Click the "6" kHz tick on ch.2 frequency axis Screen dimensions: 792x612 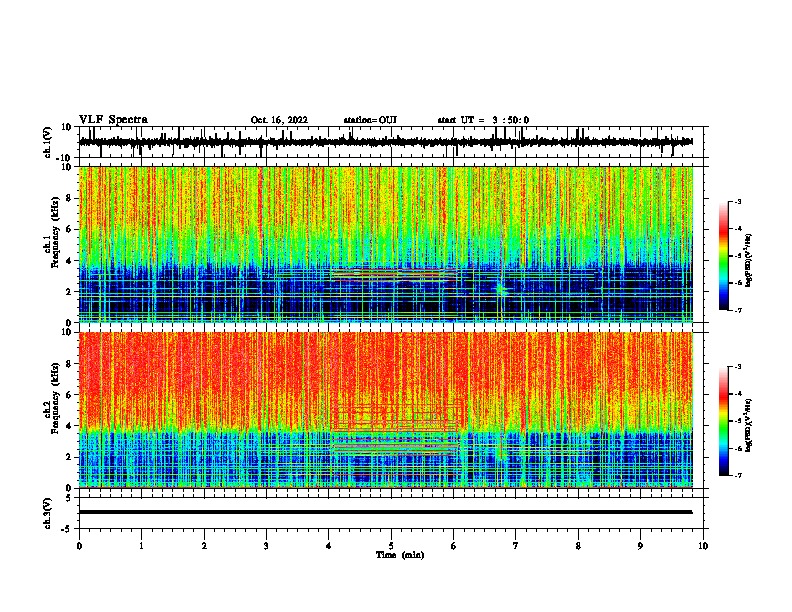[70, 395]
